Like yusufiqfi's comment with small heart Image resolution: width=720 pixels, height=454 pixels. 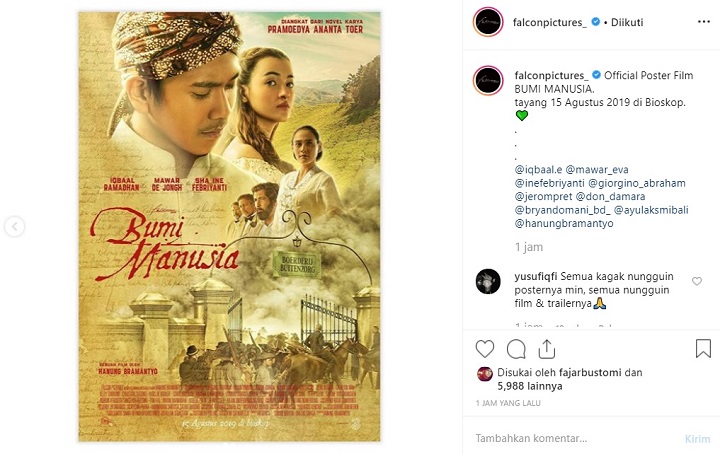click(x=697, y=281)
